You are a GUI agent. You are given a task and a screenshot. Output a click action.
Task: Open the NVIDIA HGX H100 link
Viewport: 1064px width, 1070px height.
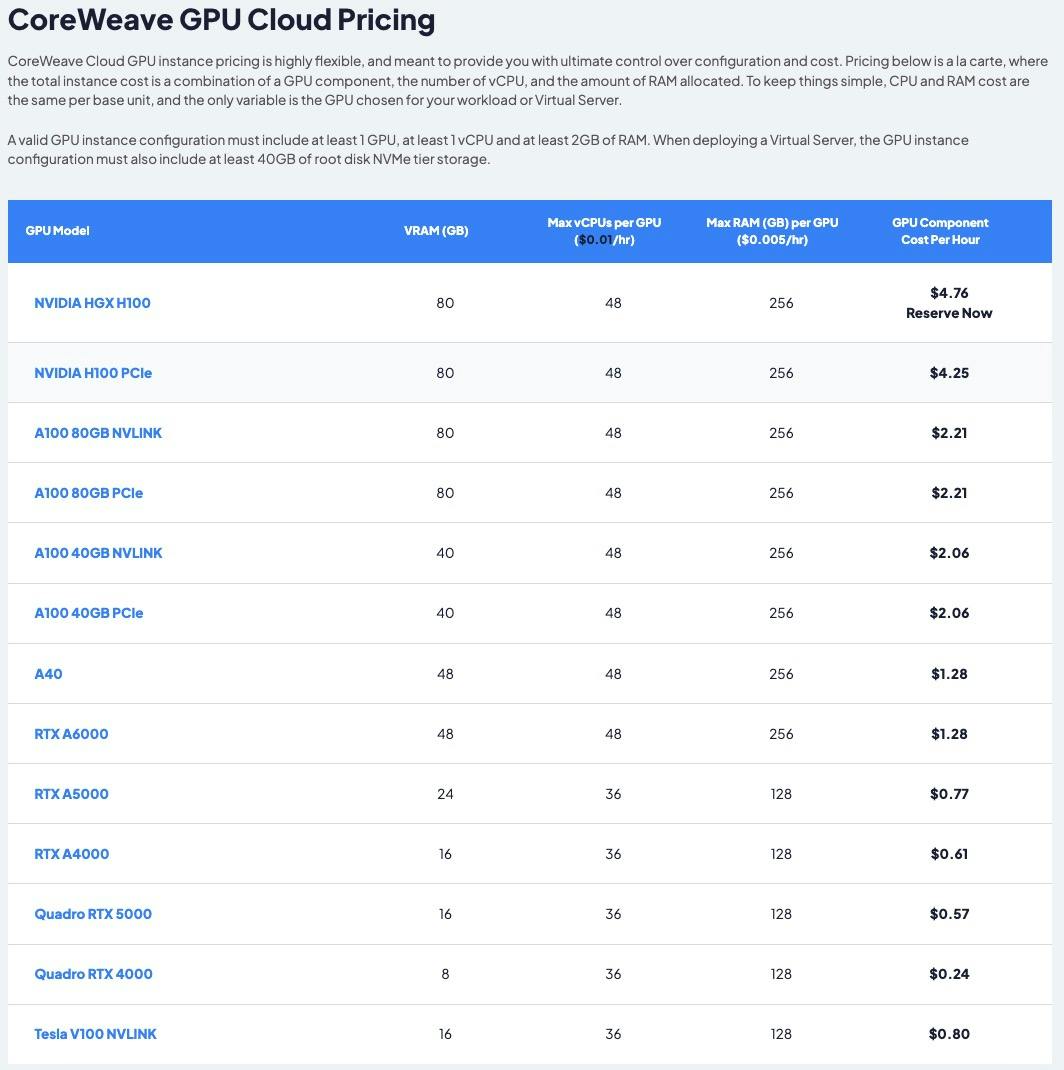92,303
